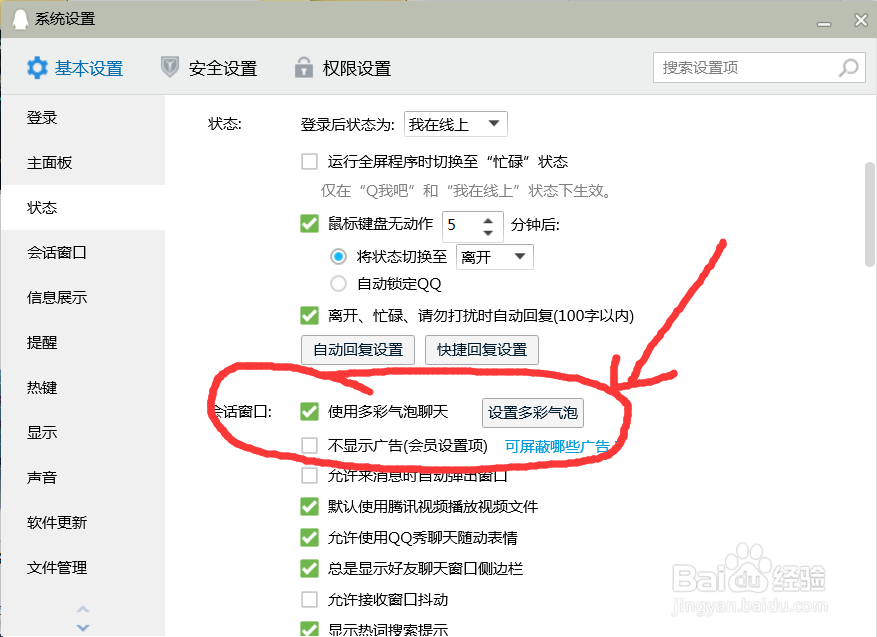
Task: Open the 离开 status switch dropdown
Action: point(494,257)
